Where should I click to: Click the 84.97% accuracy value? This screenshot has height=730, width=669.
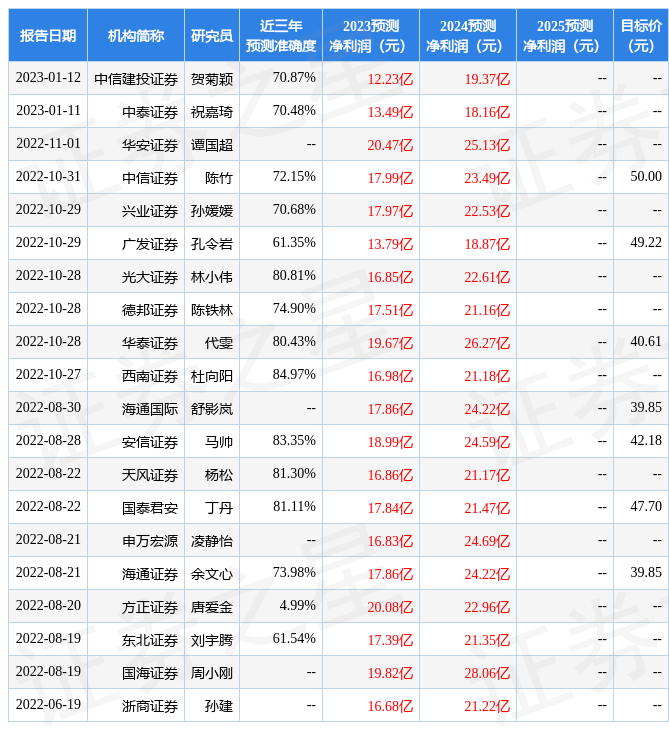pos(294,375)
